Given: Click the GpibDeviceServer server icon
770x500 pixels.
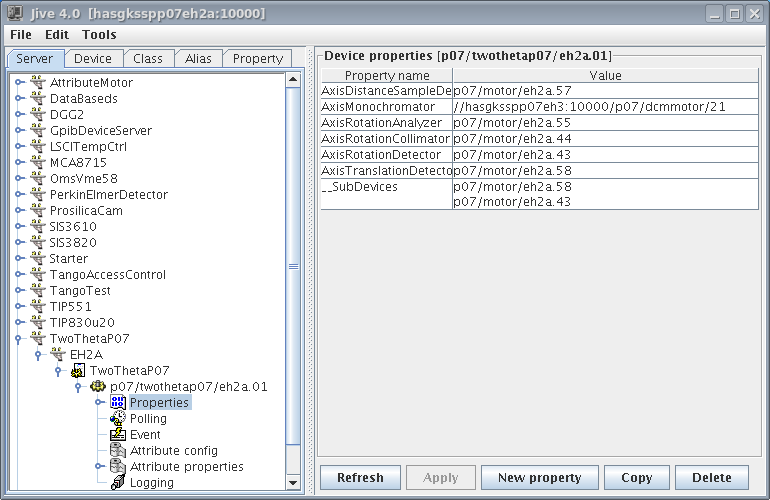Looking at the screenshot, I should click(38, 130).
